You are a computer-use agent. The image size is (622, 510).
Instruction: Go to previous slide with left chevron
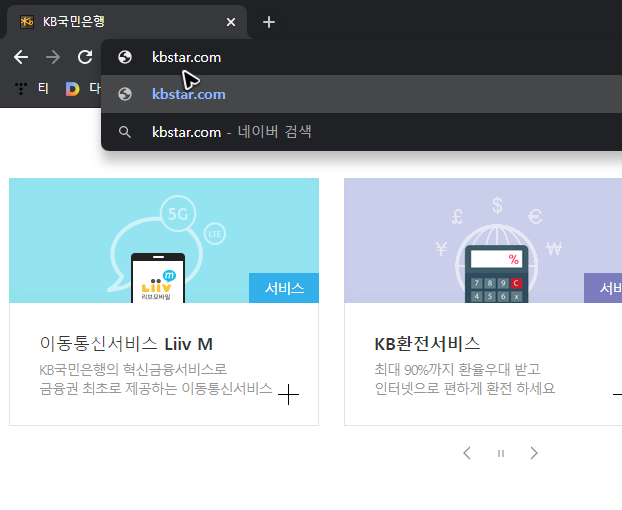tap(467, 453)
